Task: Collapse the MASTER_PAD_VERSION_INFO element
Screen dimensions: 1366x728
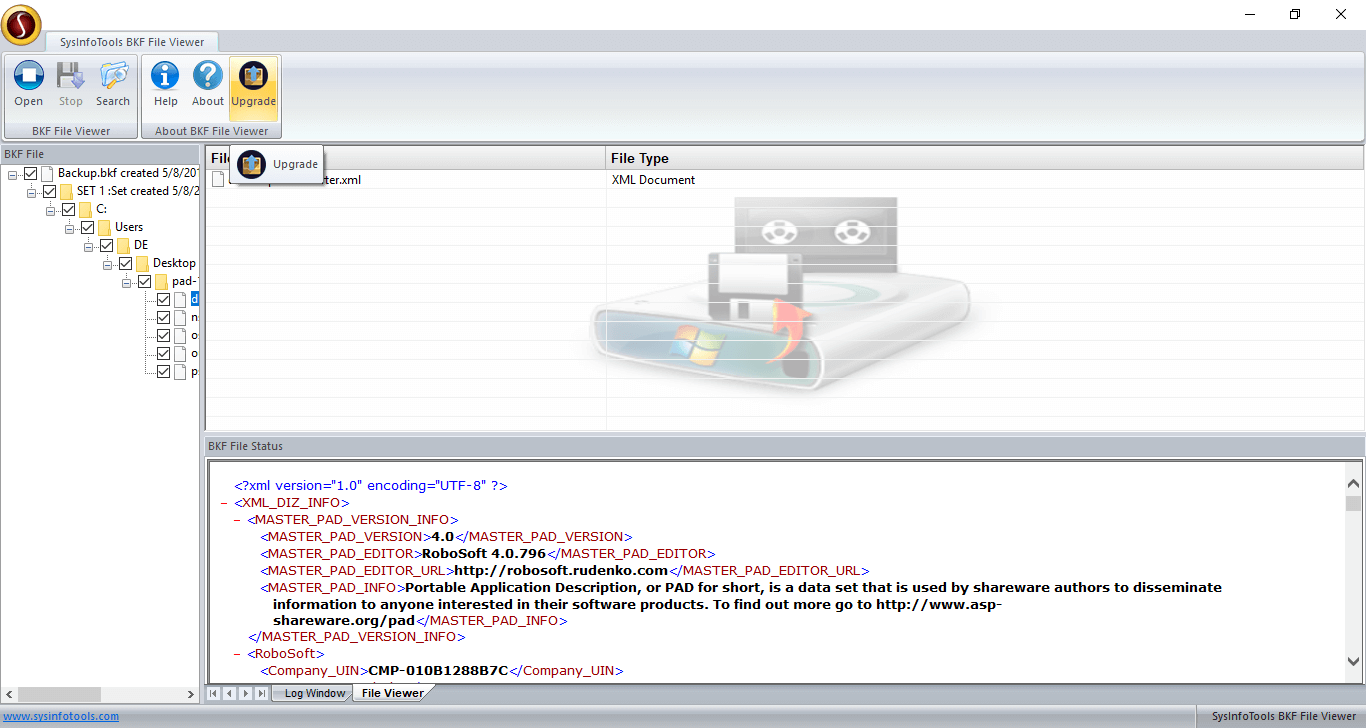Action: coord(238,520)
